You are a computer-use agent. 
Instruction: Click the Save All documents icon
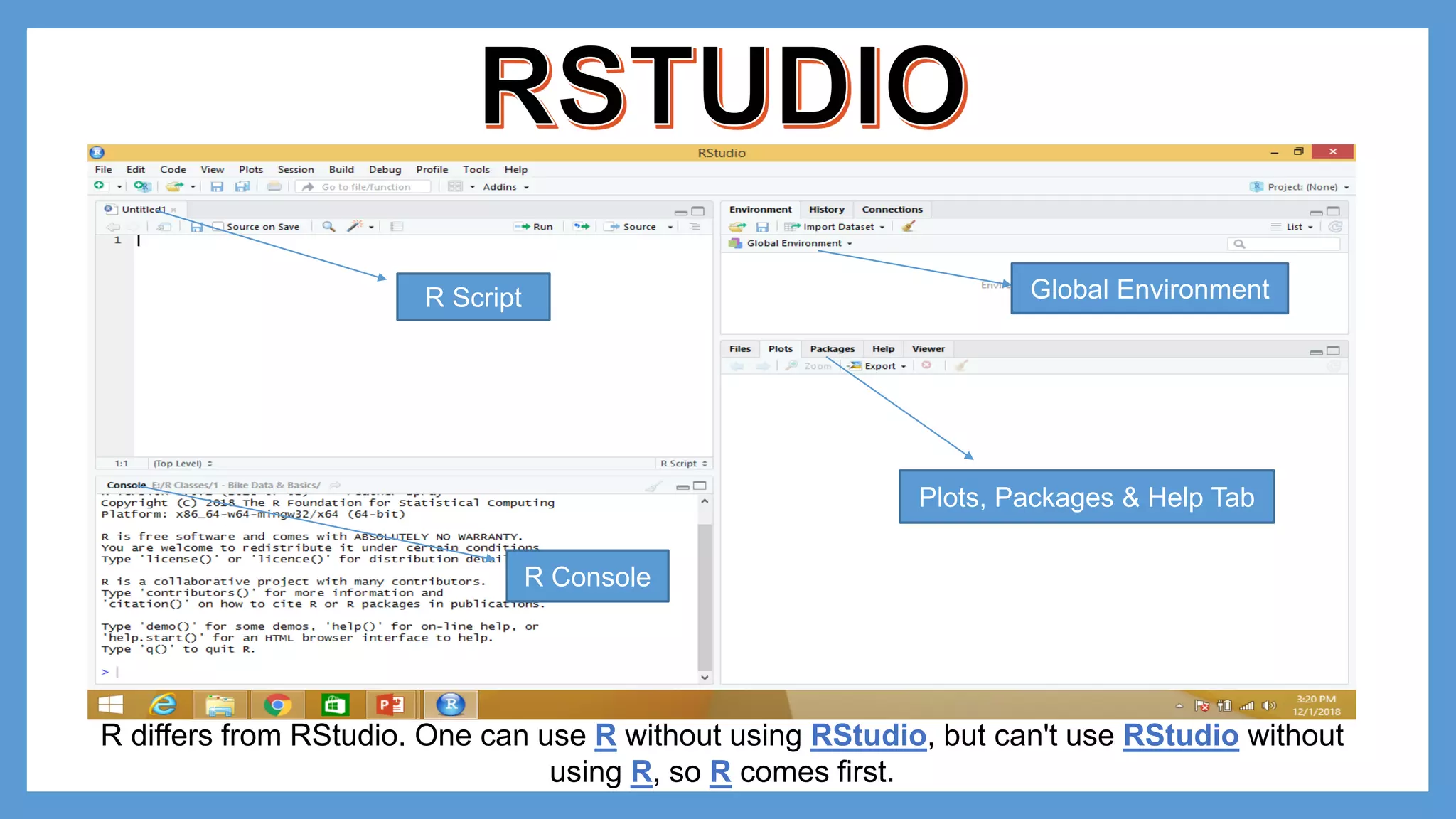click(242, 186)
